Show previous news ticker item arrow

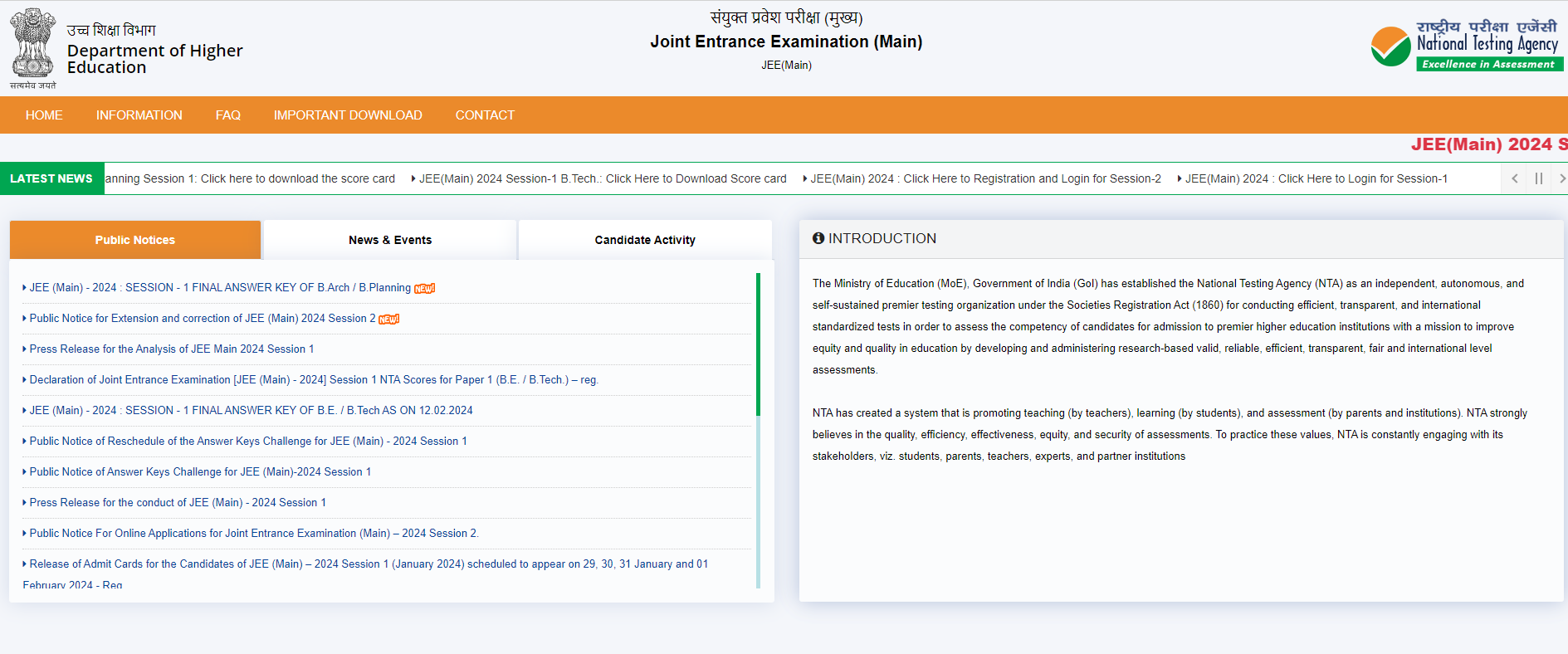click(x=1515, y=178)
